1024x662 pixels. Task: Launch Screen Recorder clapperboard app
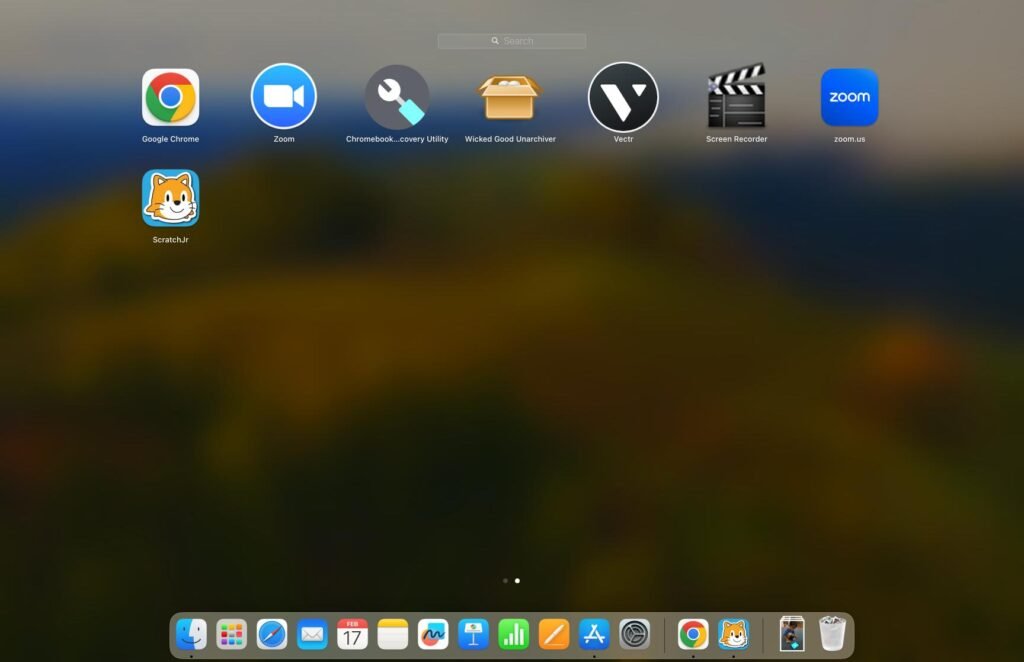tap(737, 95)
